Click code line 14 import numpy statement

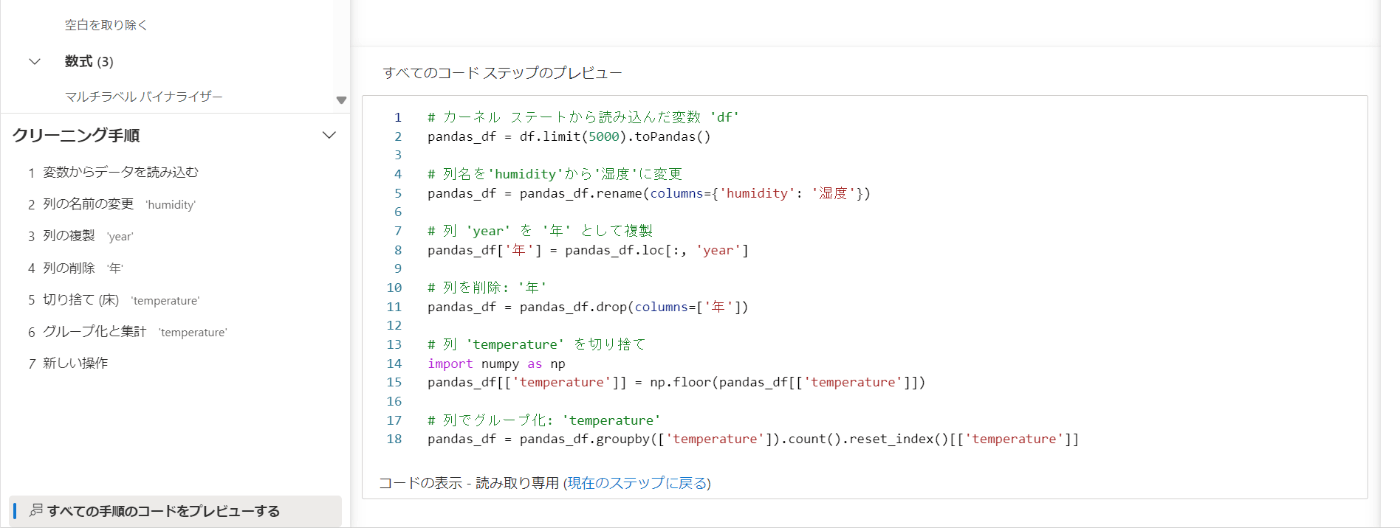pos(496,363)
